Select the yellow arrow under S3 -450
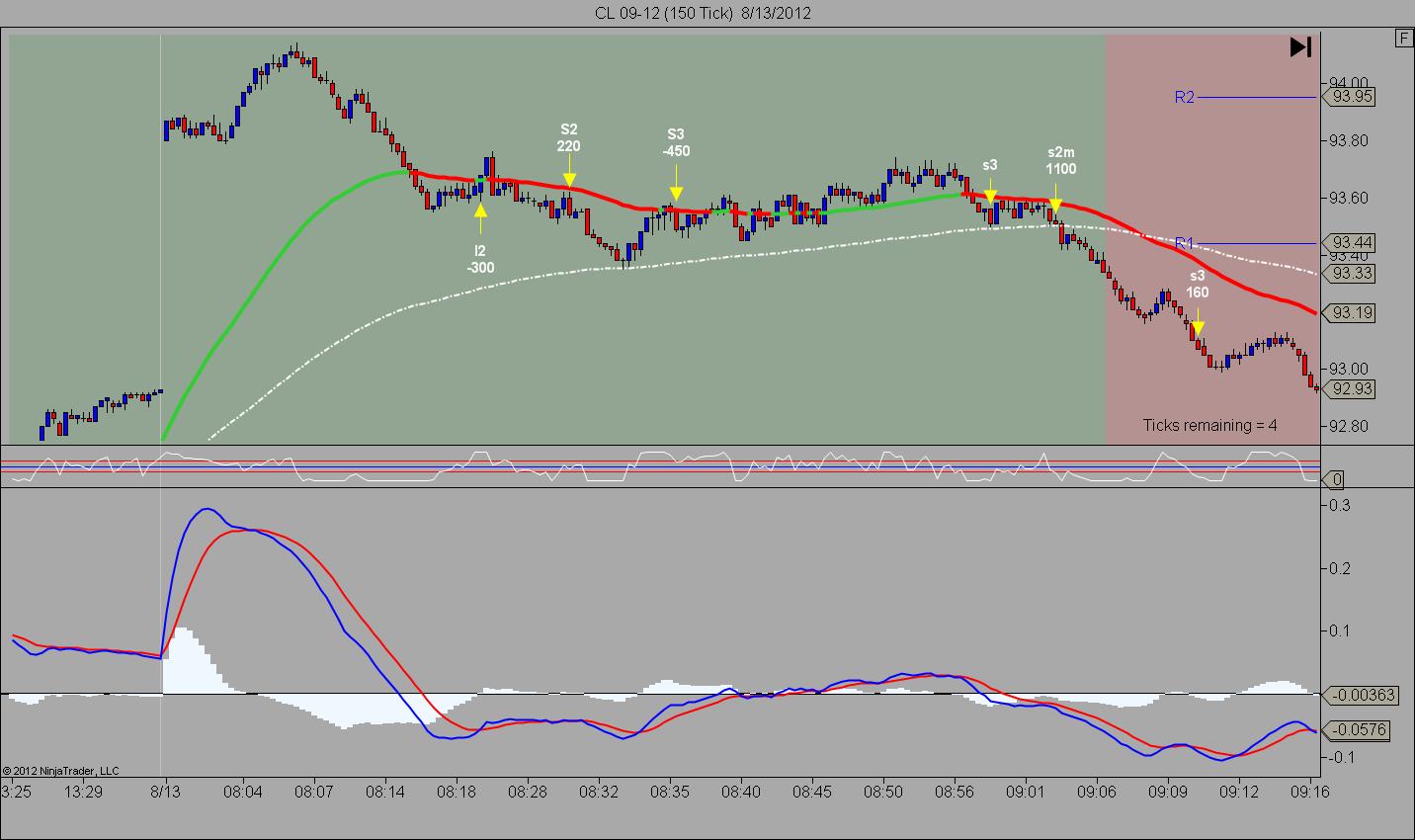1415x840 pixels. 675,183
